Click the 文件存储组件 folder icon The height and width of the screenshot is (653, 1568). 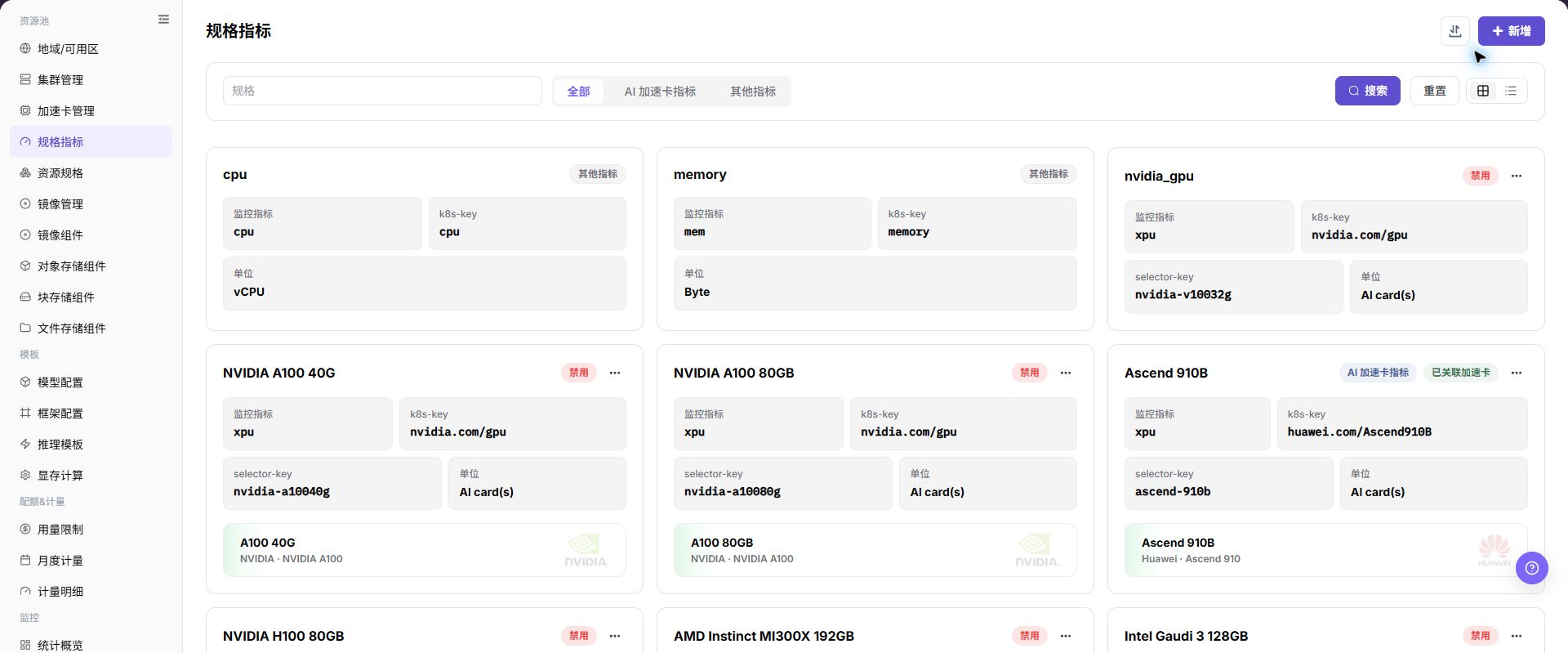(x=25, y=329)
